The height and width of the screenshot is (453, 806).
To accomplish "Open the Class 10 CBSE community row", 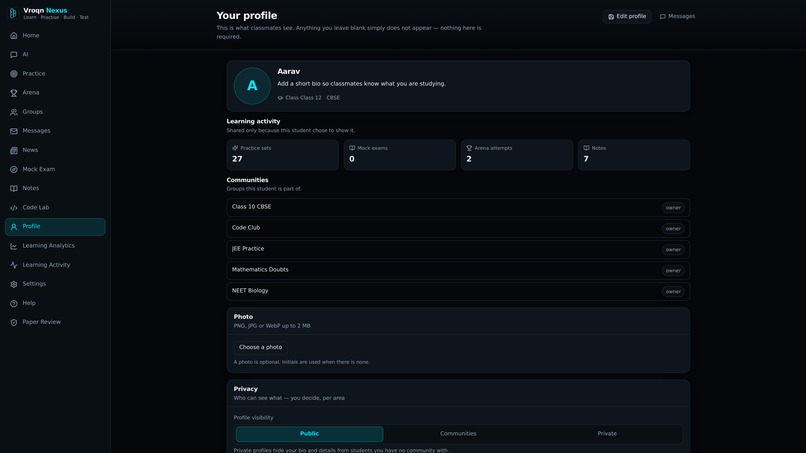I will tap(458, 207).
